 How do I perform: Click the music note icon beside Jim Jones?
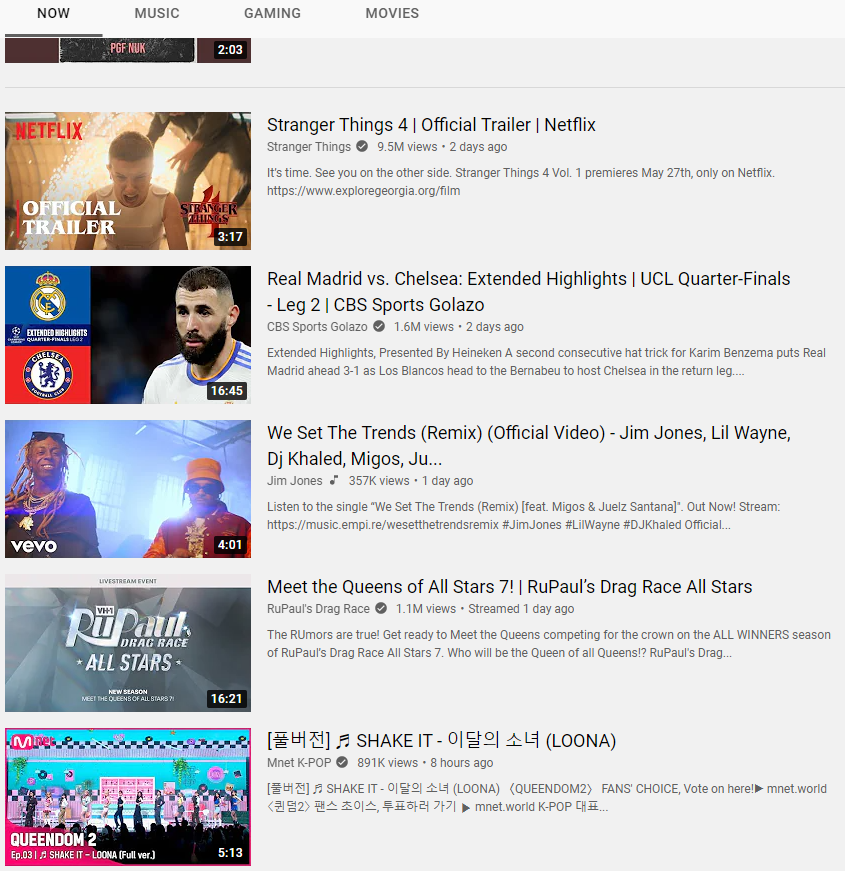pos(334,480)
